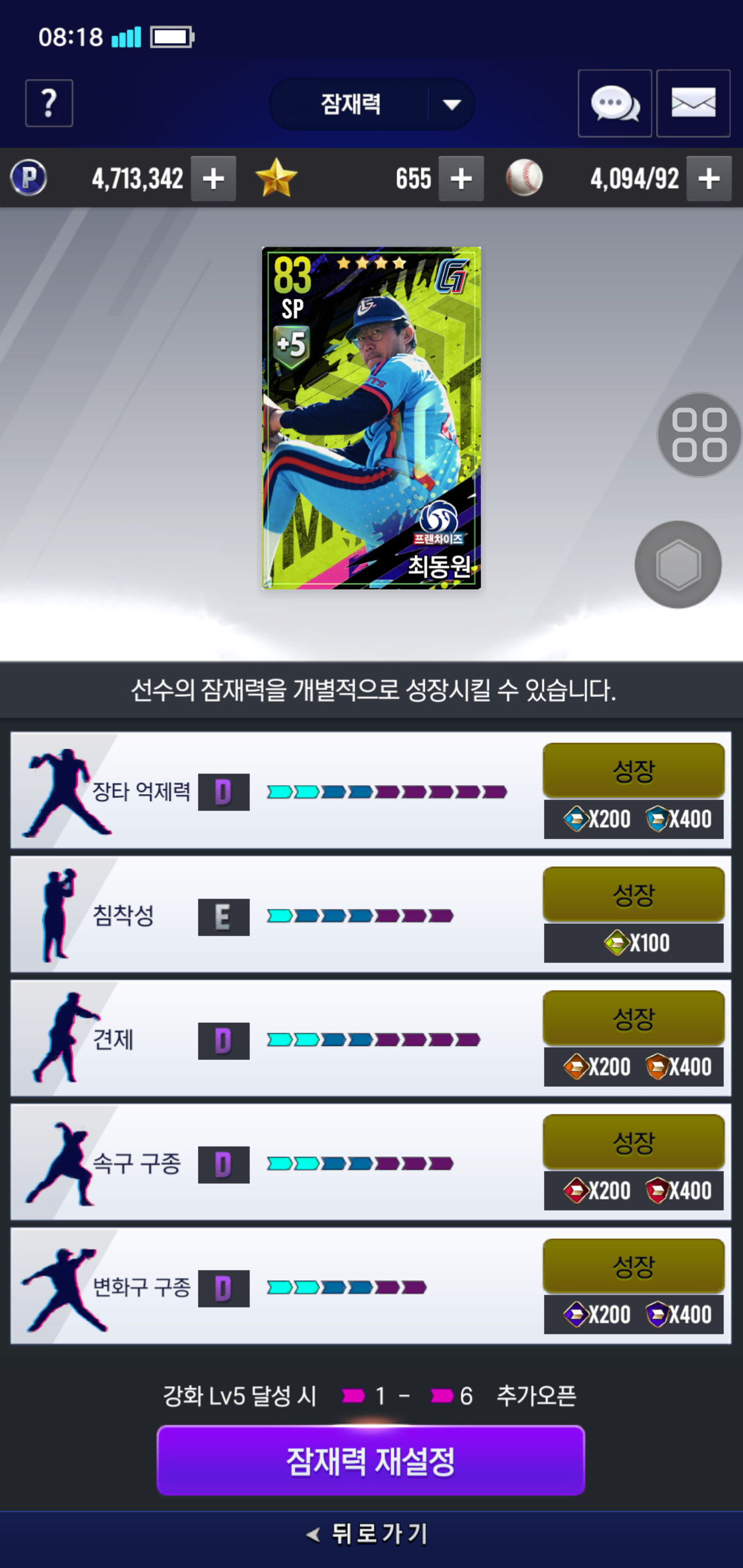Tap the four-square grid menu icon
The height and width of the screenshot is (1568, 743).
pos(699,435)
